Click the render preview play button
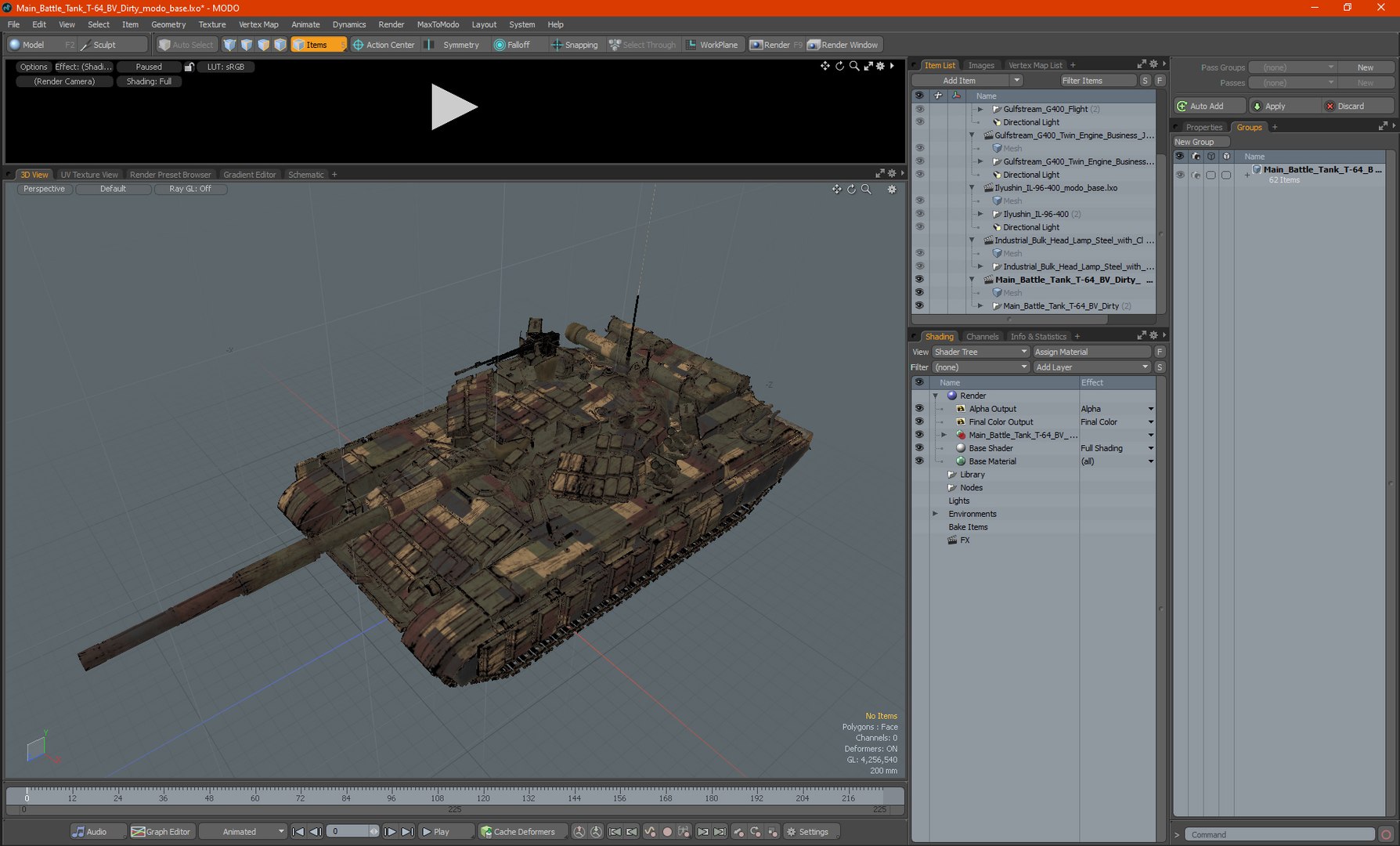The height and width of the screenshot is (846, 1400). [x=453, y=107]
